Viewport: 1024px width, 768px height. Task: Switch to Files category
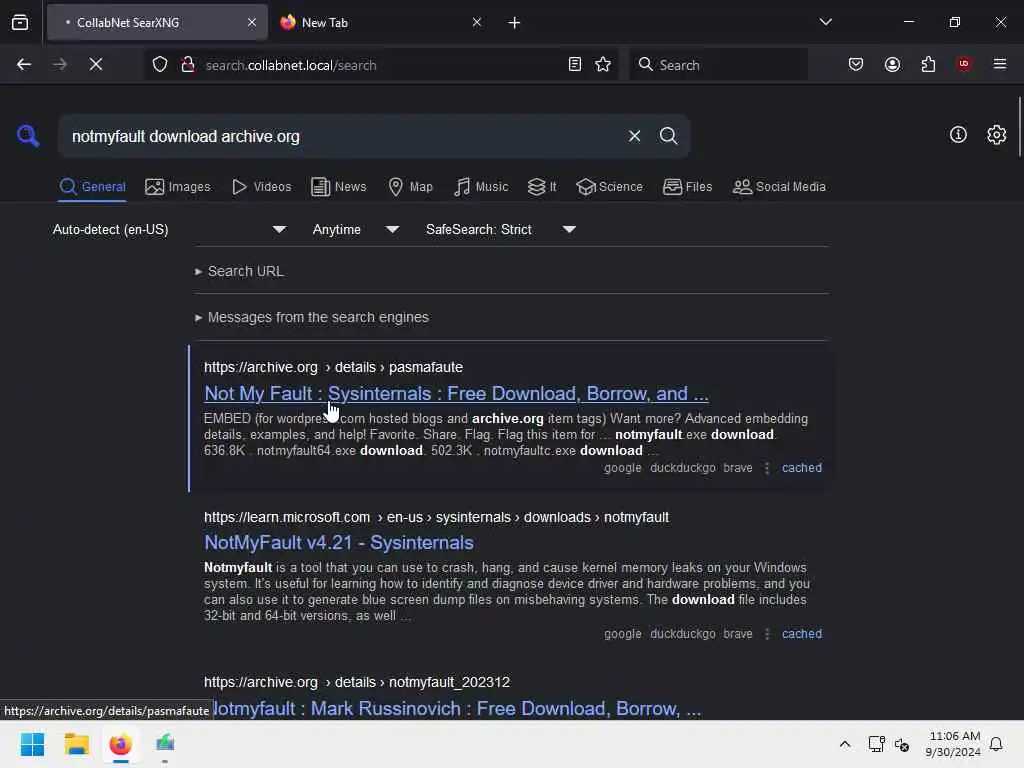pos(687,187)
